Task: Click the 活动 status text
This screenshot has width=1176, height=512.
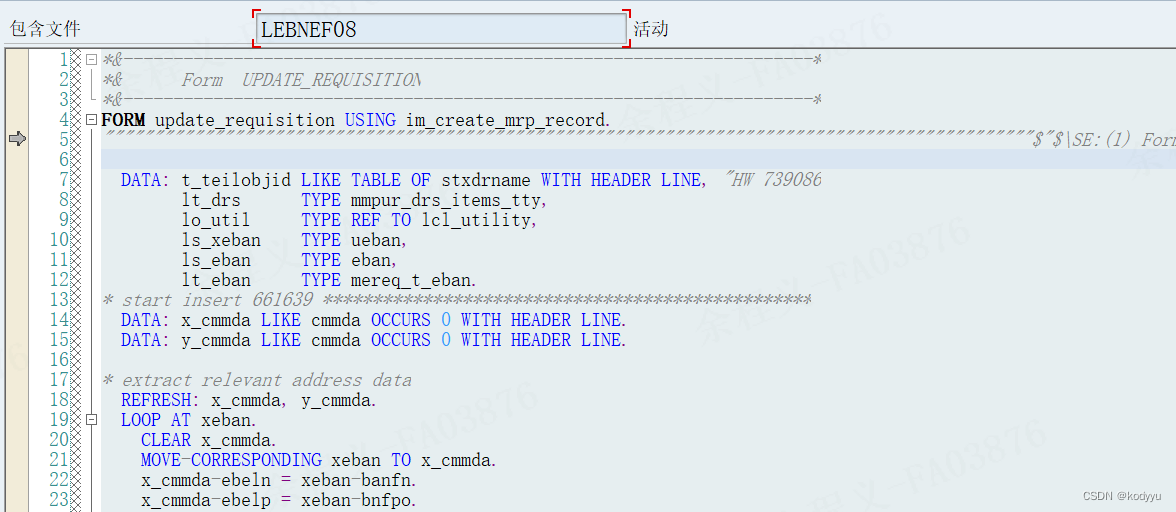Action: point(651,29)
